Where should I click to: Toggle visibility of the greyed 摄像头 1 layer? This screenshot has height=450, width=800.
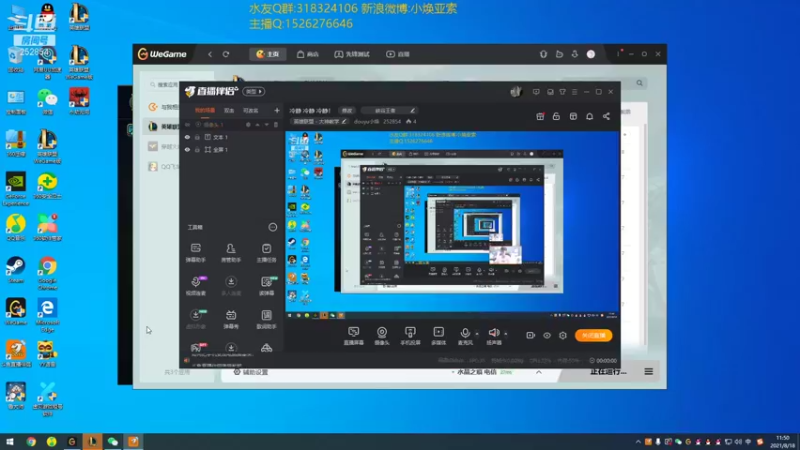[187, 124]
